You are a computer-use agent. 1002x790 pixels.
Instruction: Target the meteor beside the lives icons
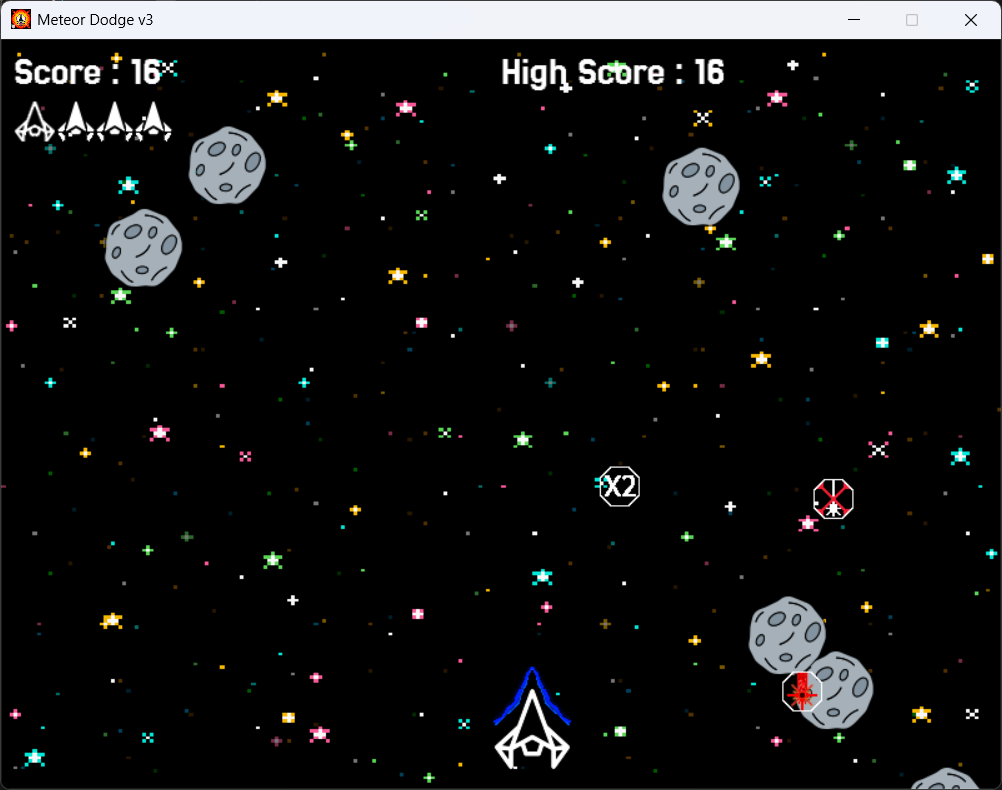point(227,165)
